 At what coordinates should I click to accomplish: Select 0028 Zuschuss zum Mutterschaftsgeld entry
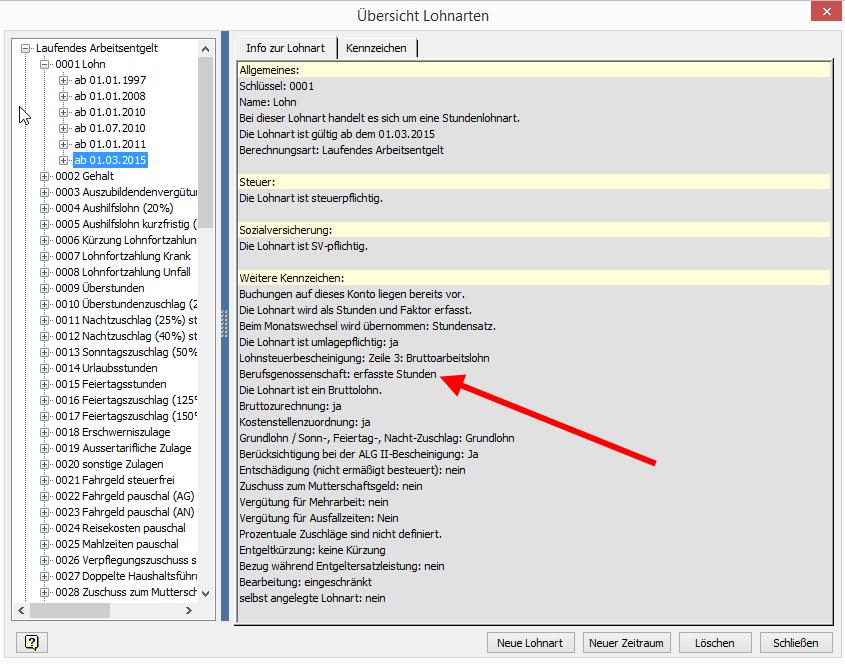(x=126, y=592)
